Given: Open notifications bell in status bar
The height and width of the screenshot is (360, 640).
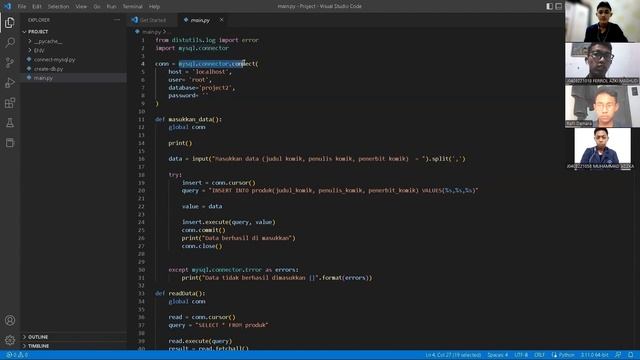Looking at the screenshot, I should point(631,355).
